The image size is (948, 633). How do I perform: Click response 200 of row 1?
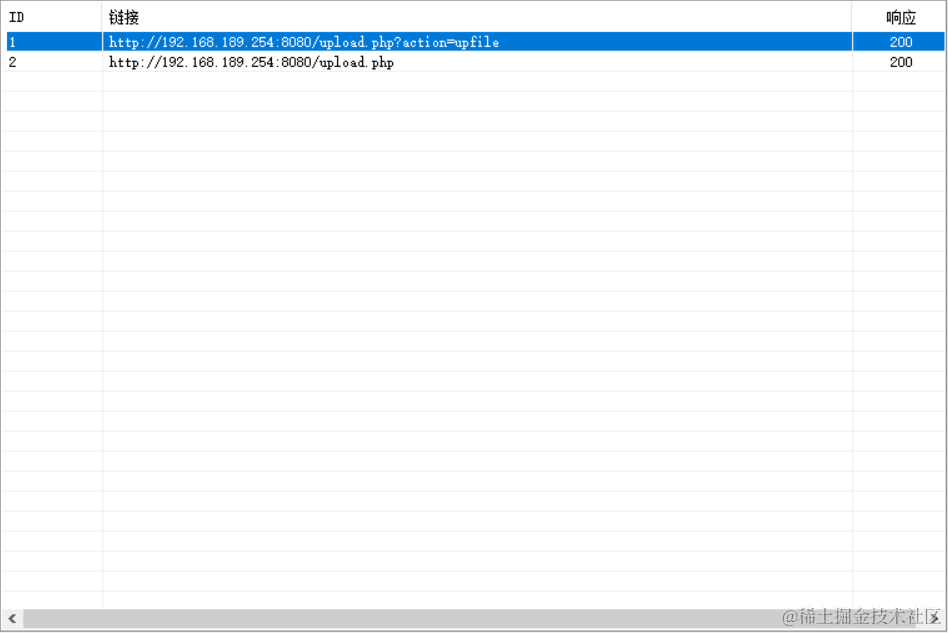901,42
